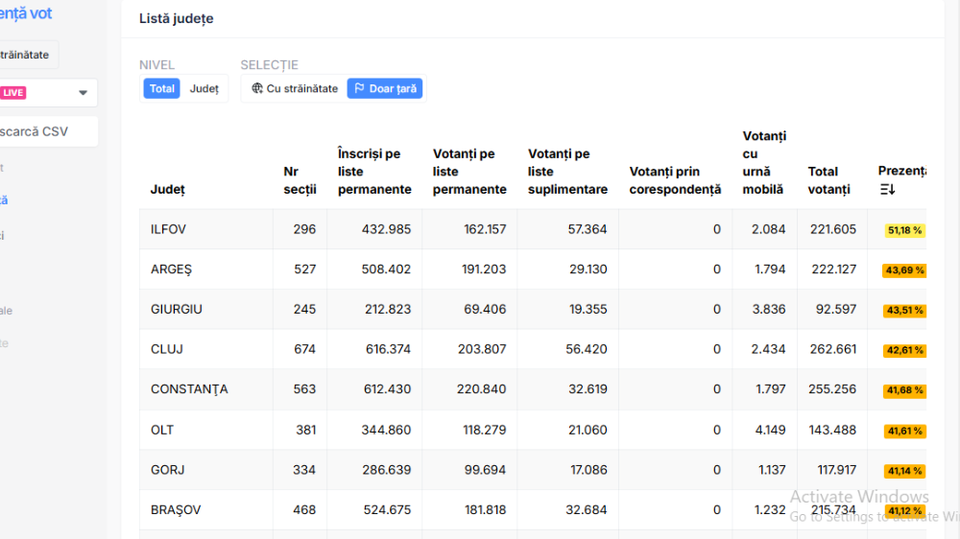The image size is (960, 539).
Task: Select Doar țară option
Action: coord(385,89)
